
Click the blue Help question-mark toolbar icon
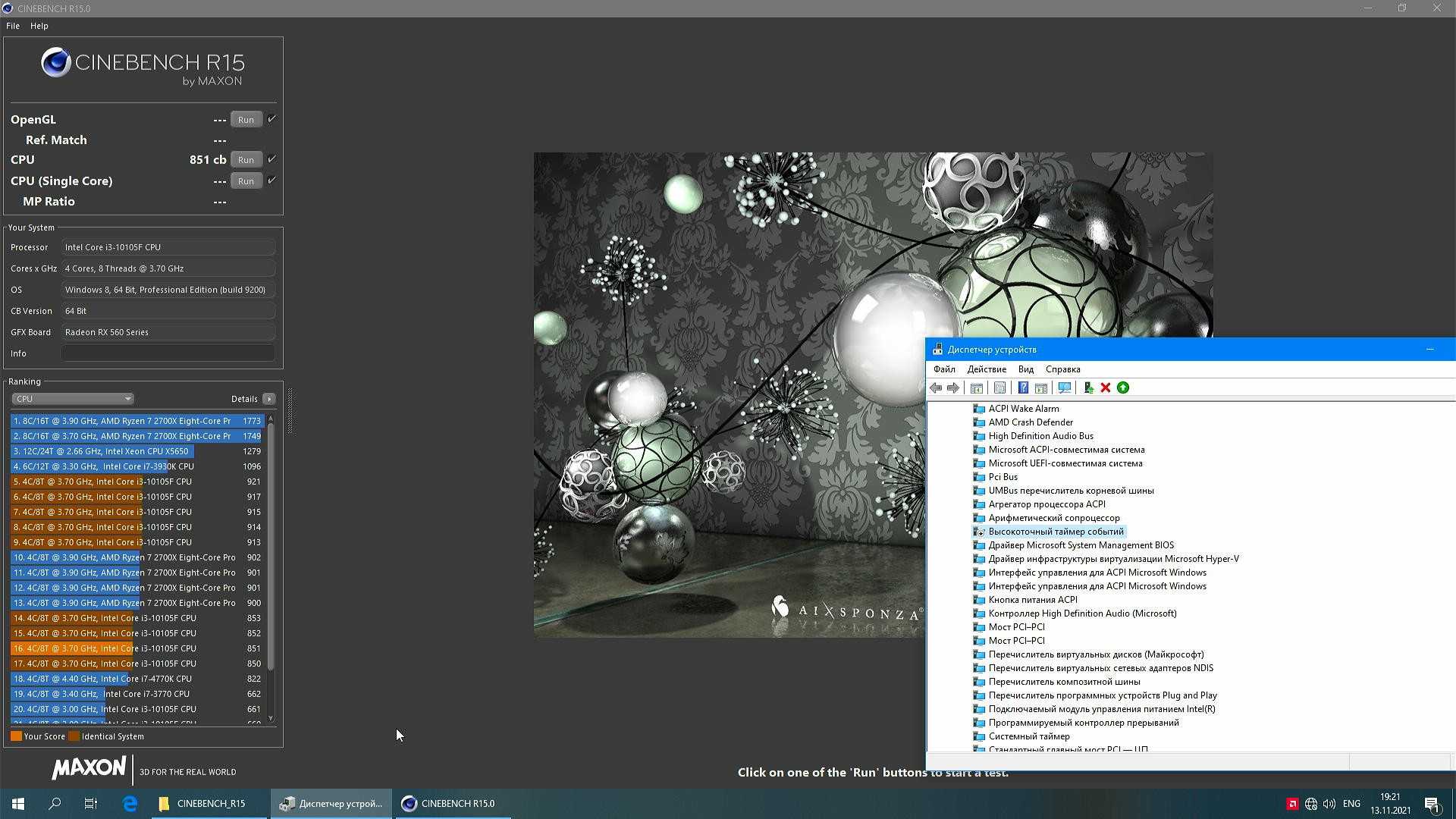coord(1023,388)
